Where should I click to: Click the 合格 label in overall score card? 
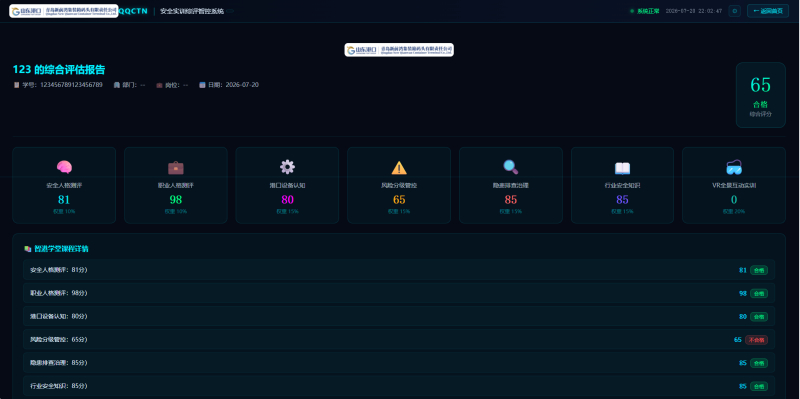[x=760, y=105]
